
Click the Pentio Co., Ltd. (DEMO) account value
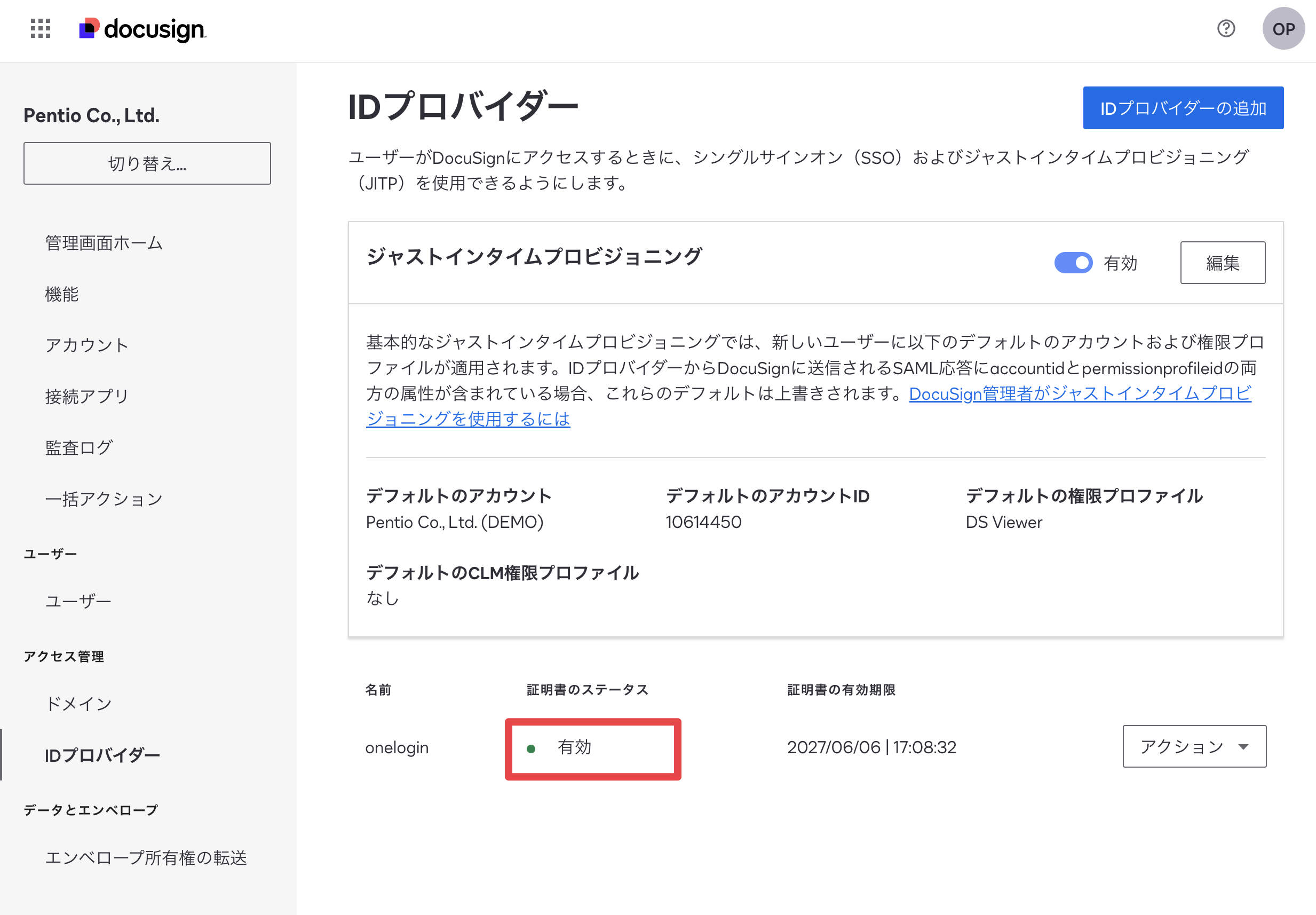click(455, 522)
